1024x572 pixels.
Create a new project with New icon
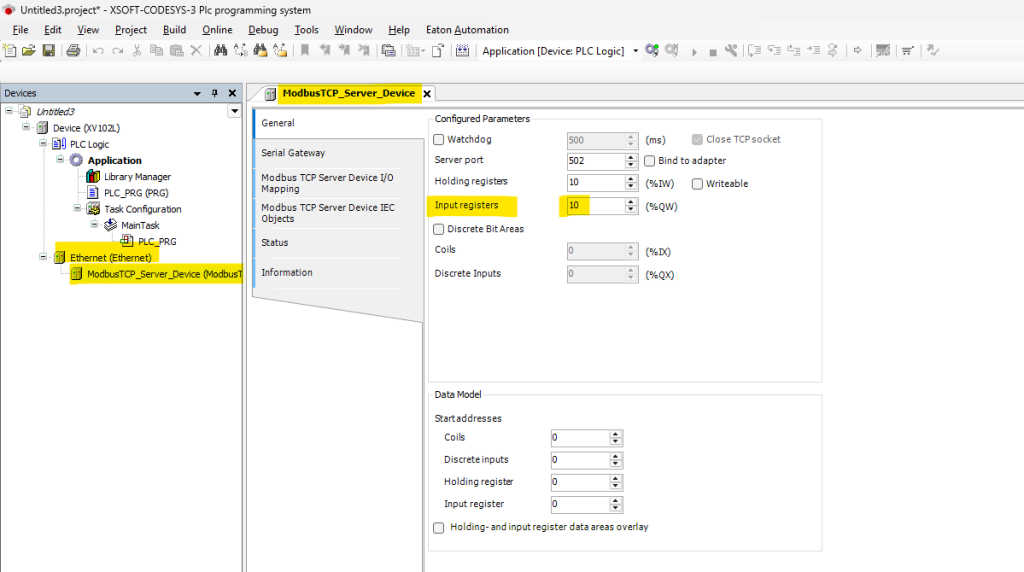[10, 50]
